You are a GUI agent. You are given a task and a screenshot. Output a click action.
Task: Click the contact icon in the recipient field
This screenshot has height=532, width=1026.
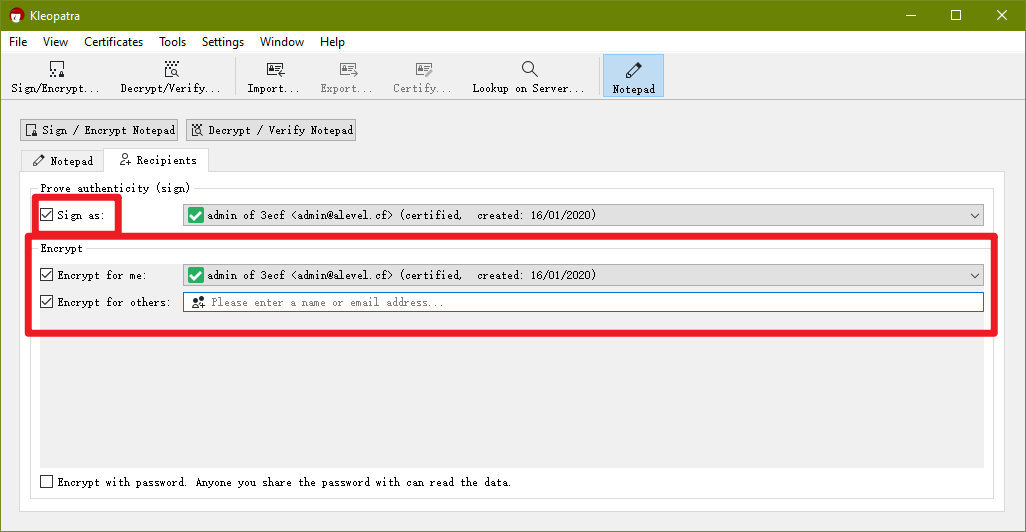pos(198,302)
